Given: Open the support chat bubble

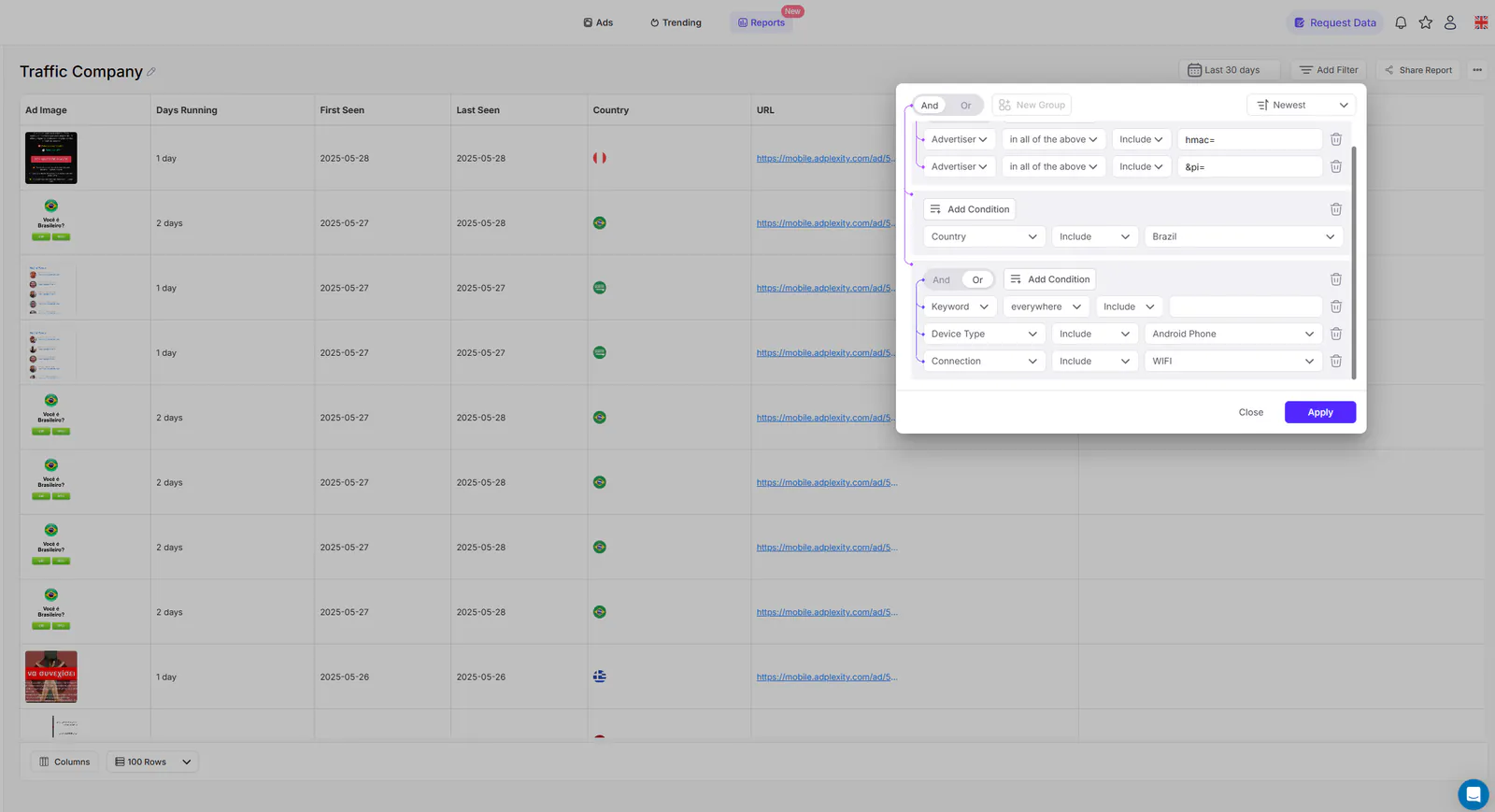Looking at the screenshot, I should coord(1473,794).
